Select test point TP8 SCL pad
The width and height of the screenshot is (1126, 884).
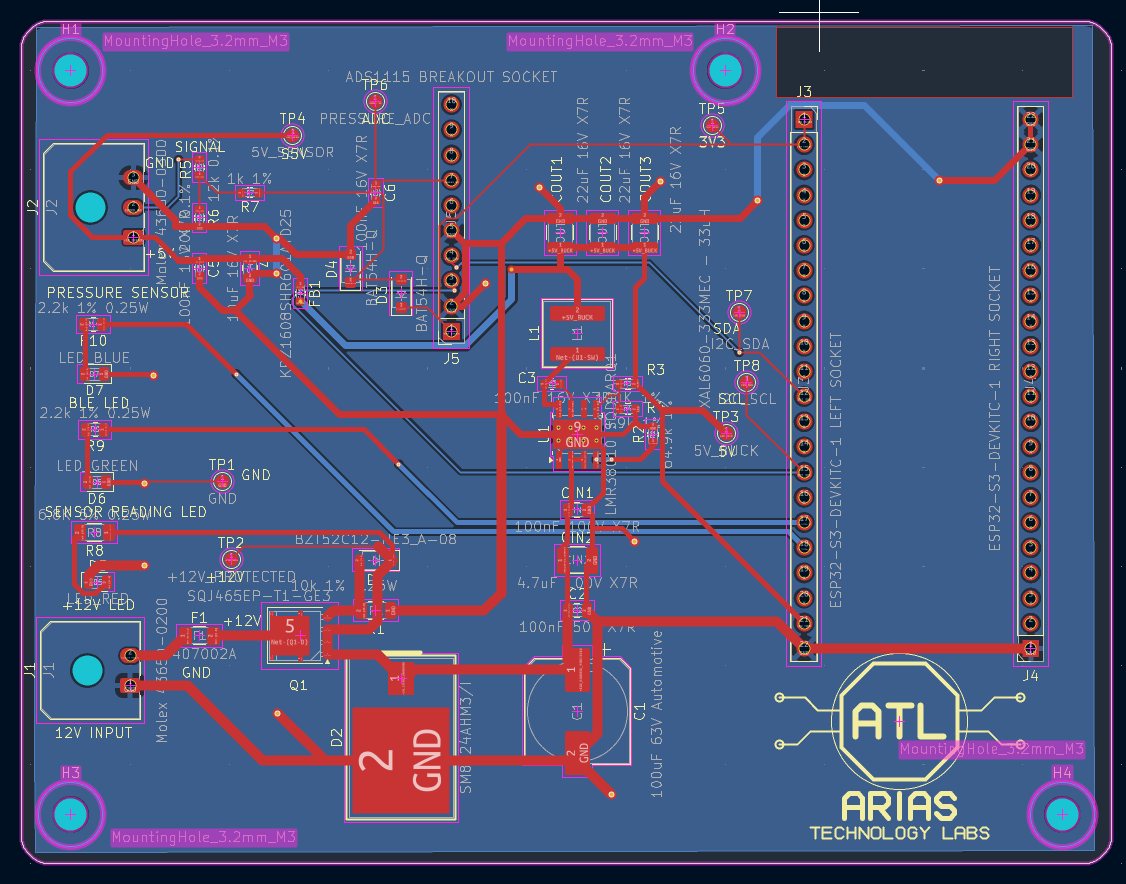coord(747,381)
